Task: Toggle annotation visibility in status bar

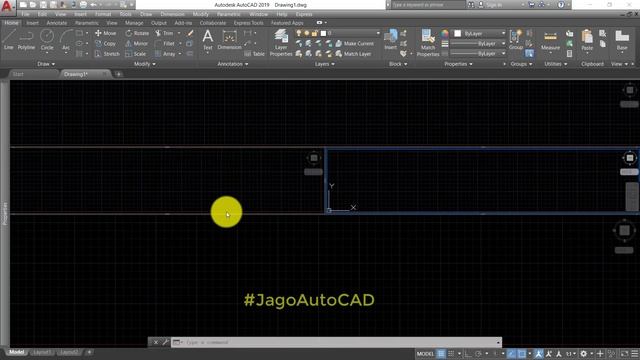Action: pos(538,353)
